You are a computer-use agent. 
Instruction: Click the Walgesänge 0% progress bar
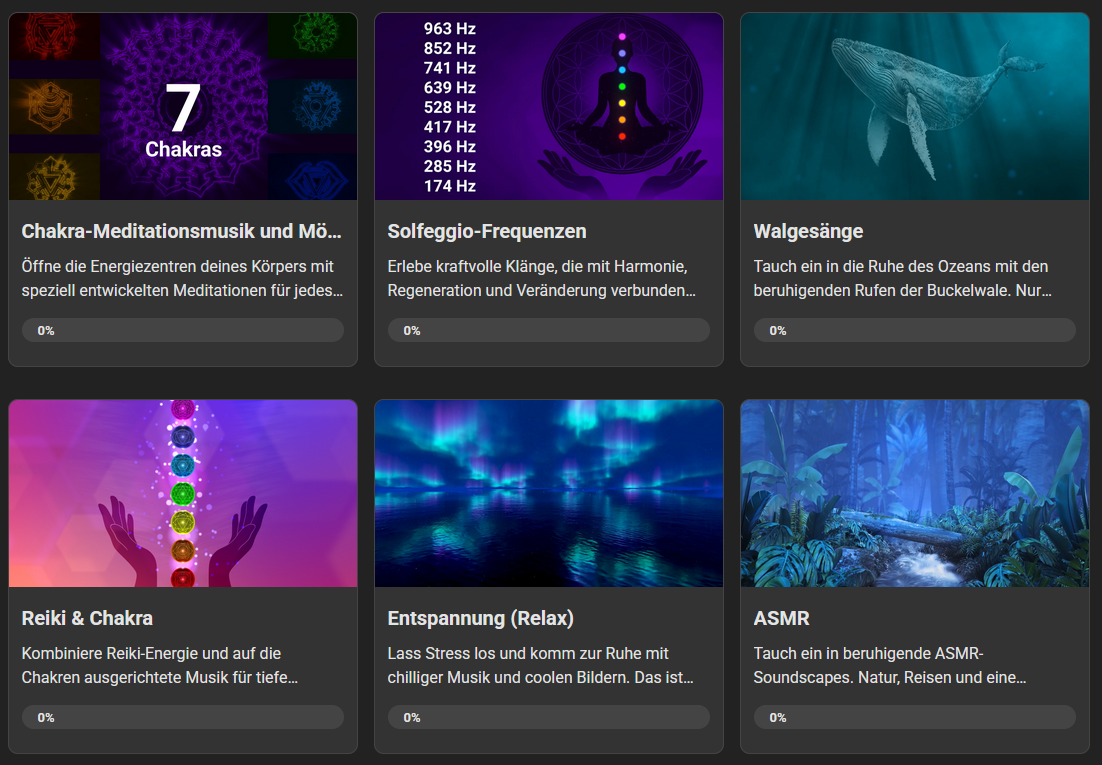point(915,330)
